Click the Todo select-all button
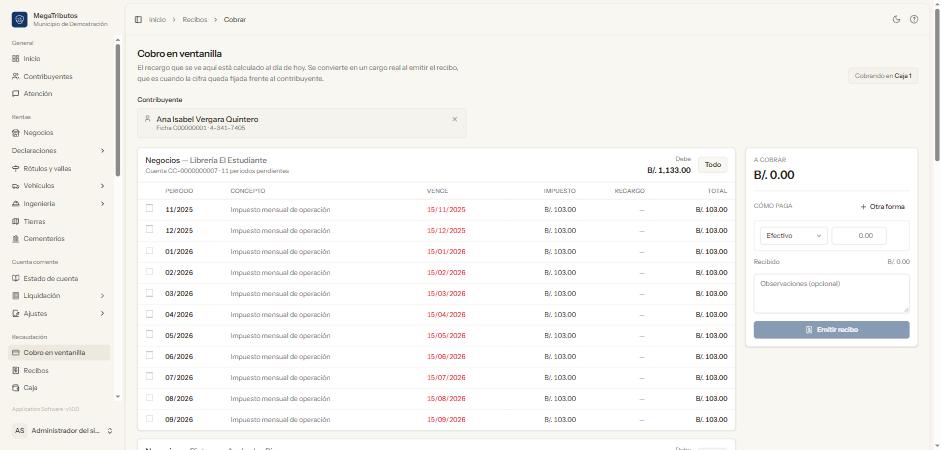This screenshot has height=450, width=941. [x=713, y=165]
